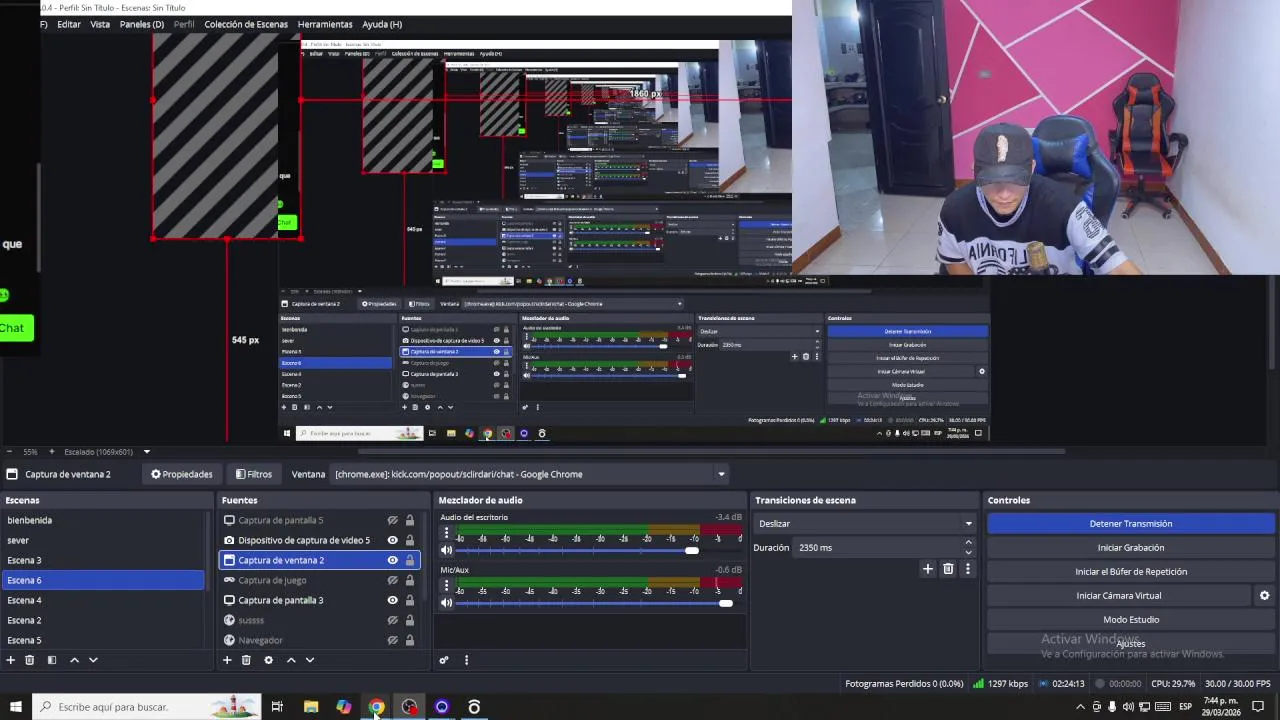
Task: Select the bienbenida scene
Action: [x=103, y=520]
